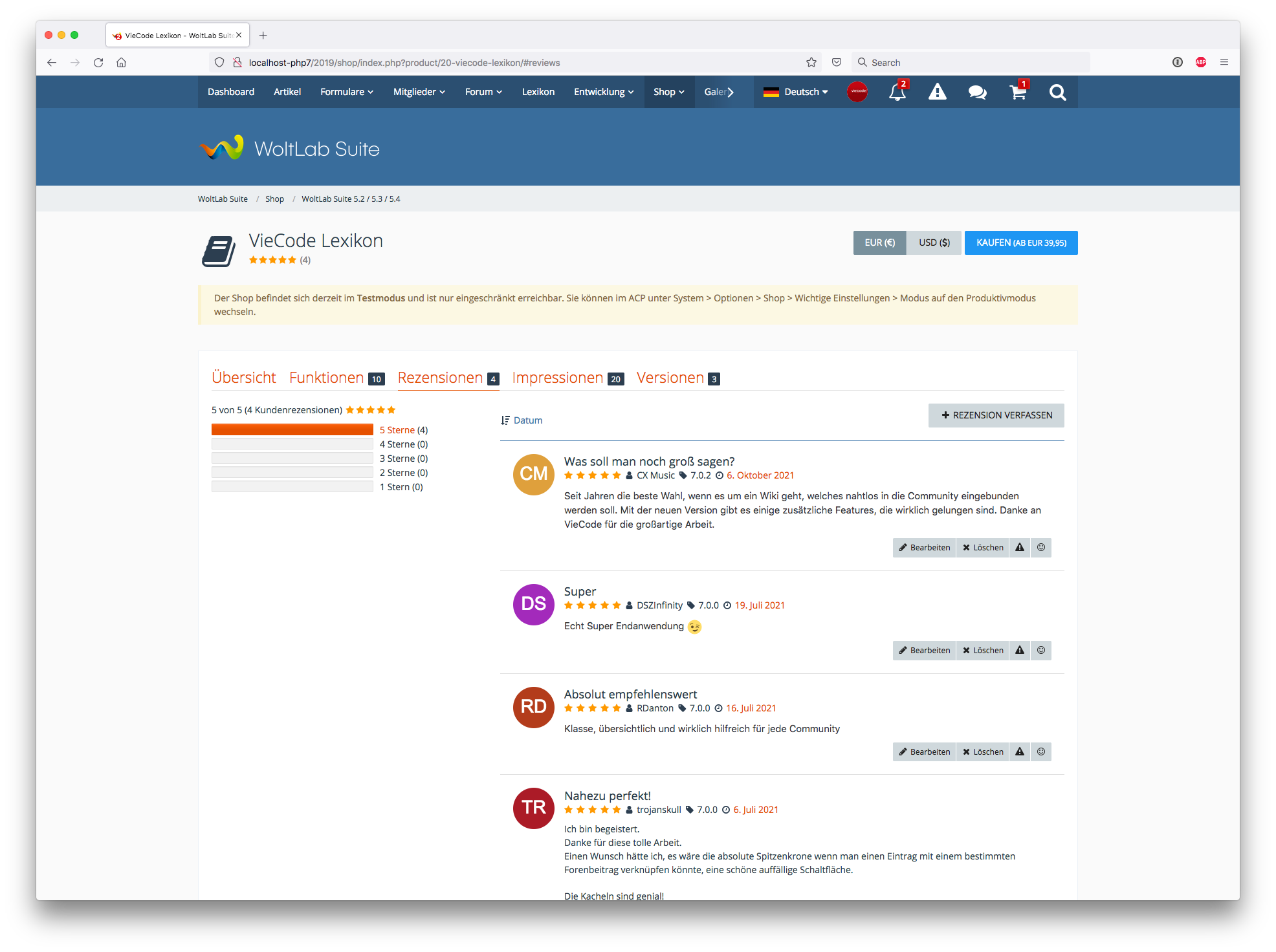The width and height of the screenshot is (1276, 952).
Task: Click the Rezension verfassen button
Action: (996, 416)
